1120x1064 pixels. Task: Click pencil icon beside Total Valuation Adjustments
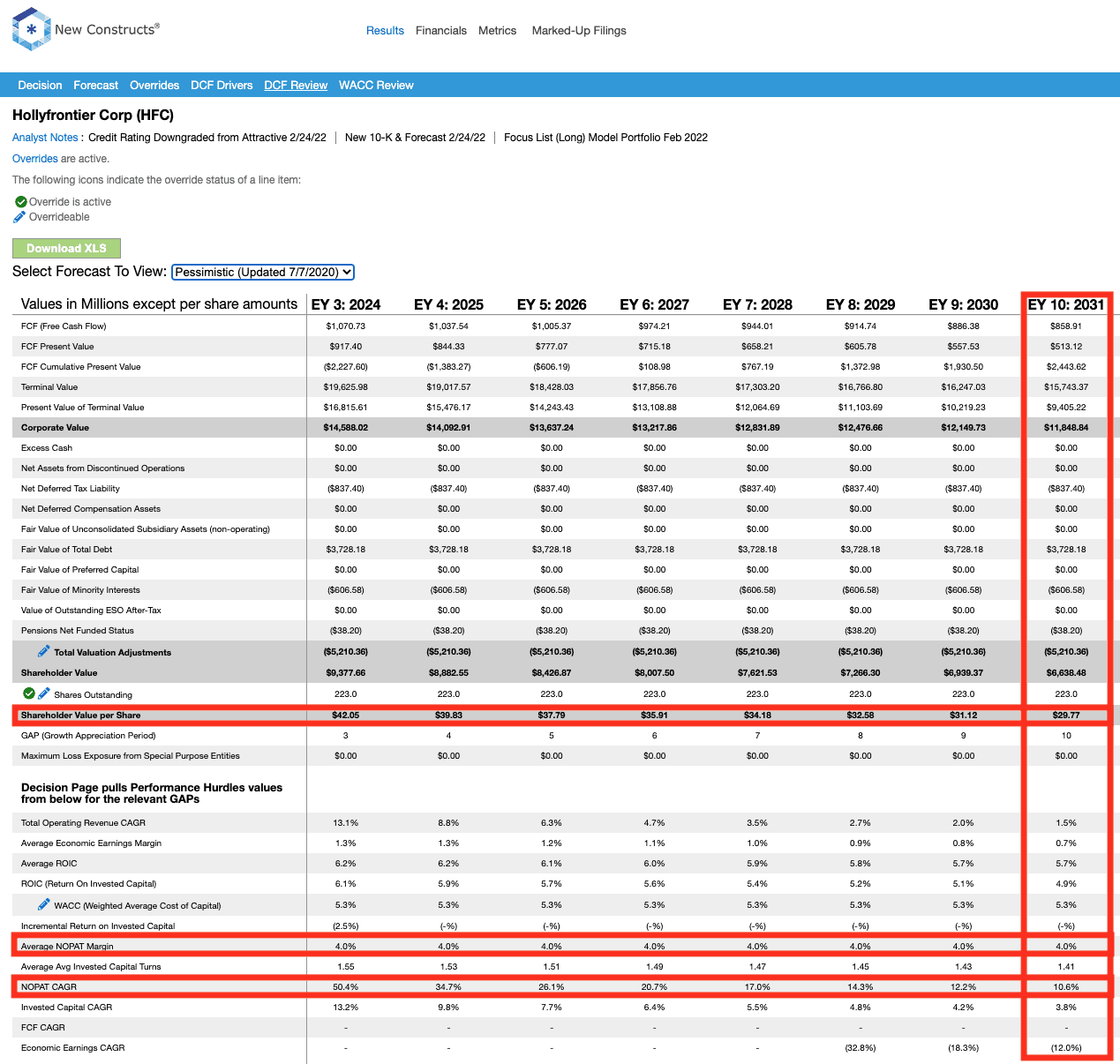pyautogui.click(x=43, y=651)
